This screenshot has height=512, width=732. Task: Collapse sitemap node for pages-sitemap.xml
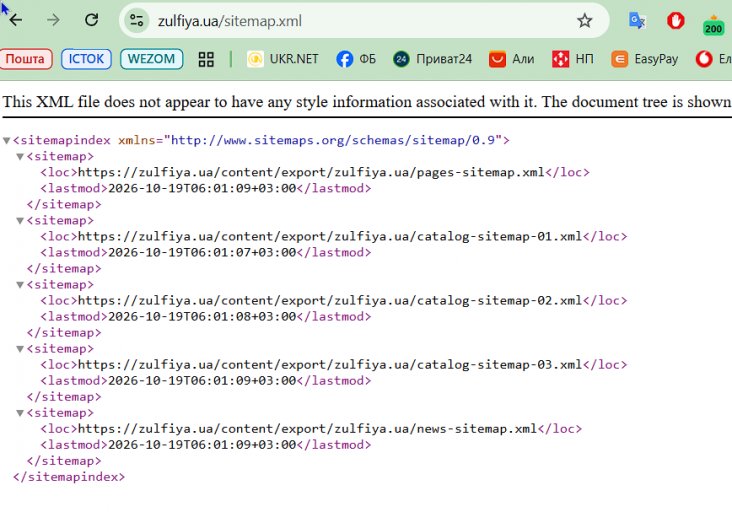(20, 156)
